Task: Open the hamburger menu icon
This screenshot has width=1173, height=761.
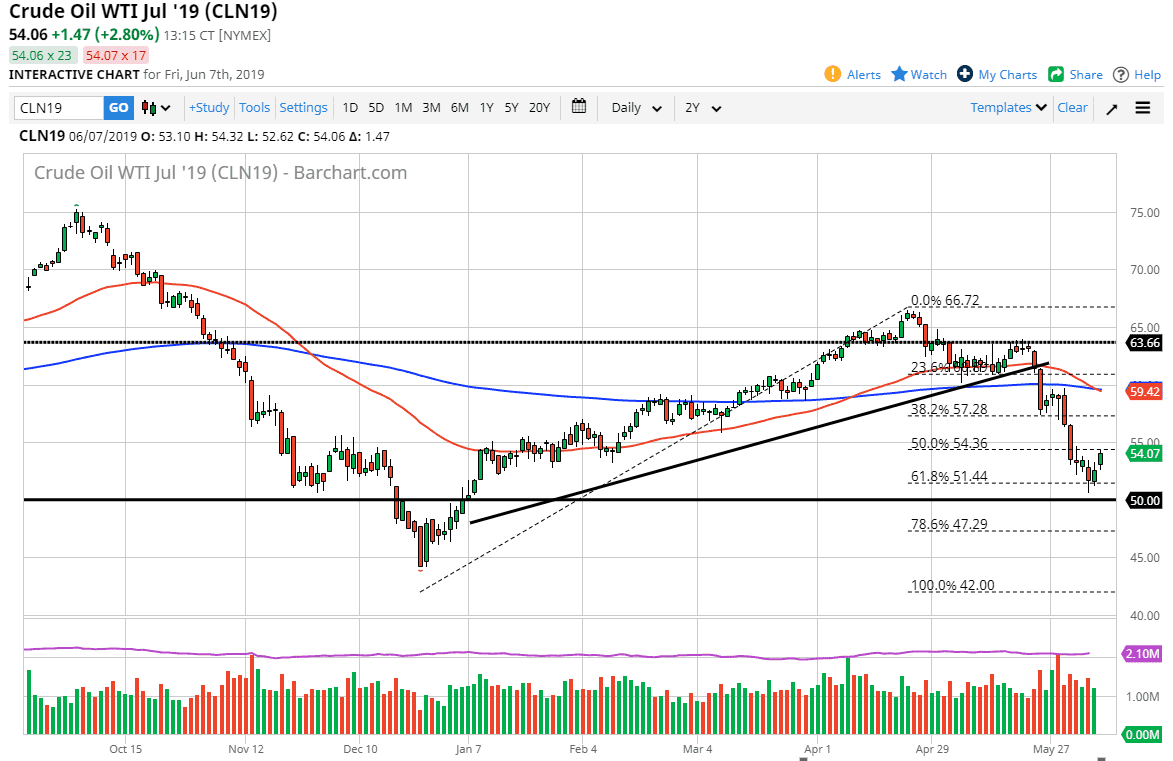Action: (x=1143, y=108)
